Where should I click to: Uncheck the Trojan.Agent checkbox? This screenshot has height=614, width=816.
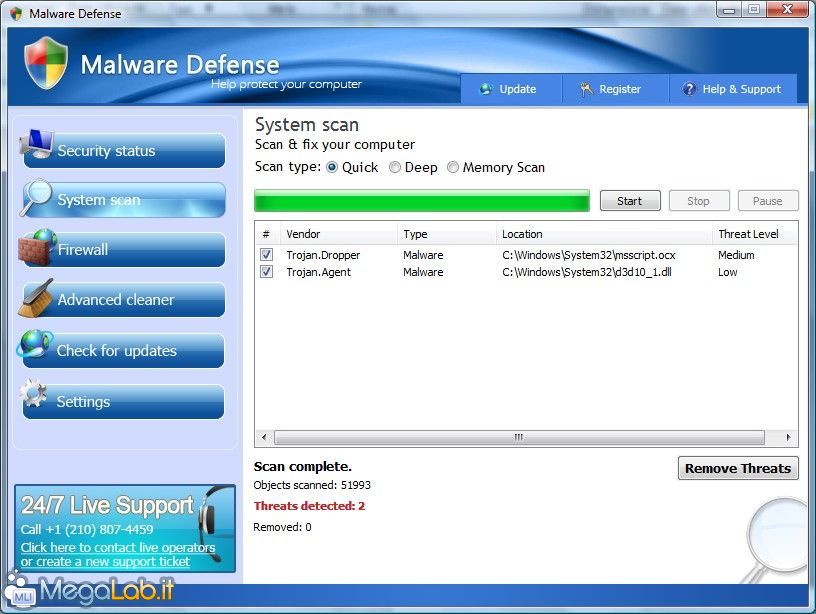click(266, 272)
